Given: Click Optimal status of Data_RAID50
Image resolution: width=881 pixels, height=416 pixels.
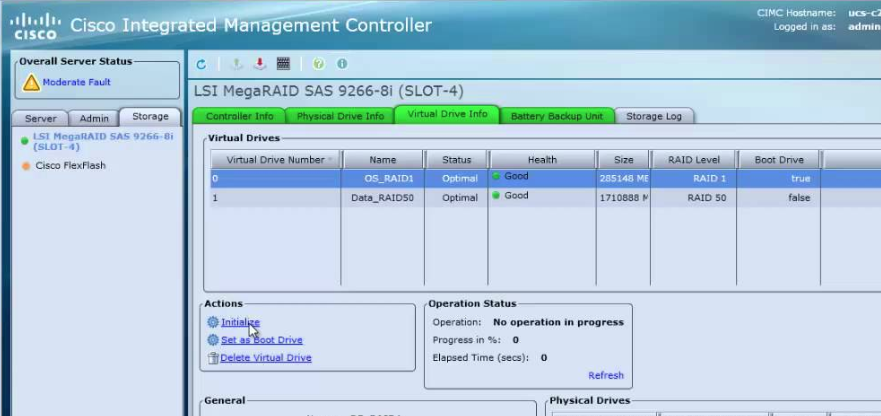Looking at the screenshot, I should pos(456,198).
